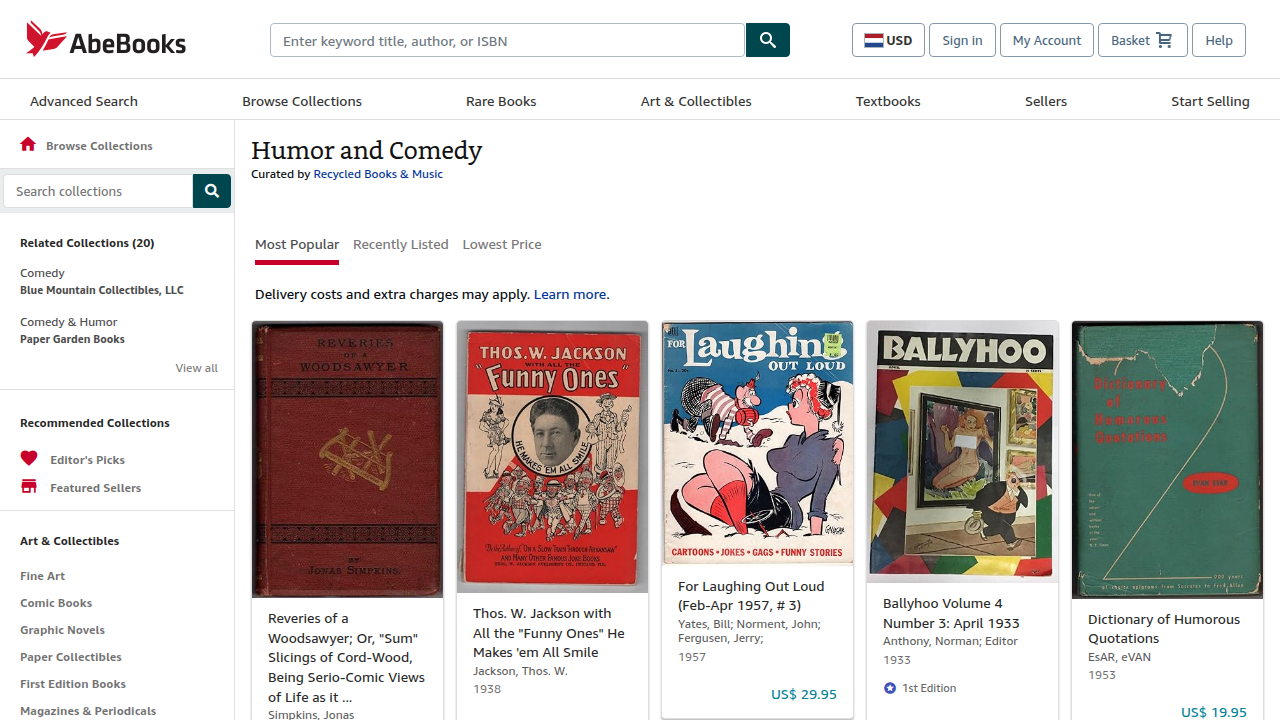
Task: Open the For Laughing Out Loud cover image
Action: coord(757,443)
